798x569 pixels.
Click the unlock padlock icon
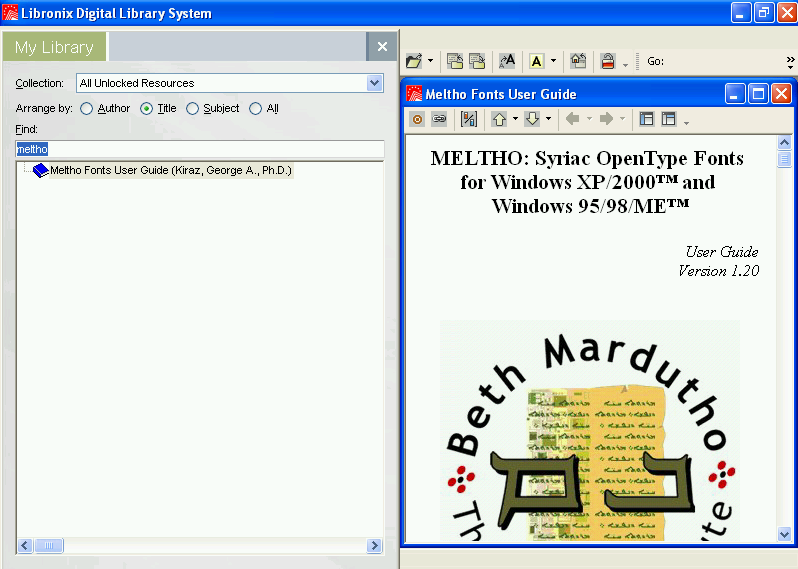608,61
